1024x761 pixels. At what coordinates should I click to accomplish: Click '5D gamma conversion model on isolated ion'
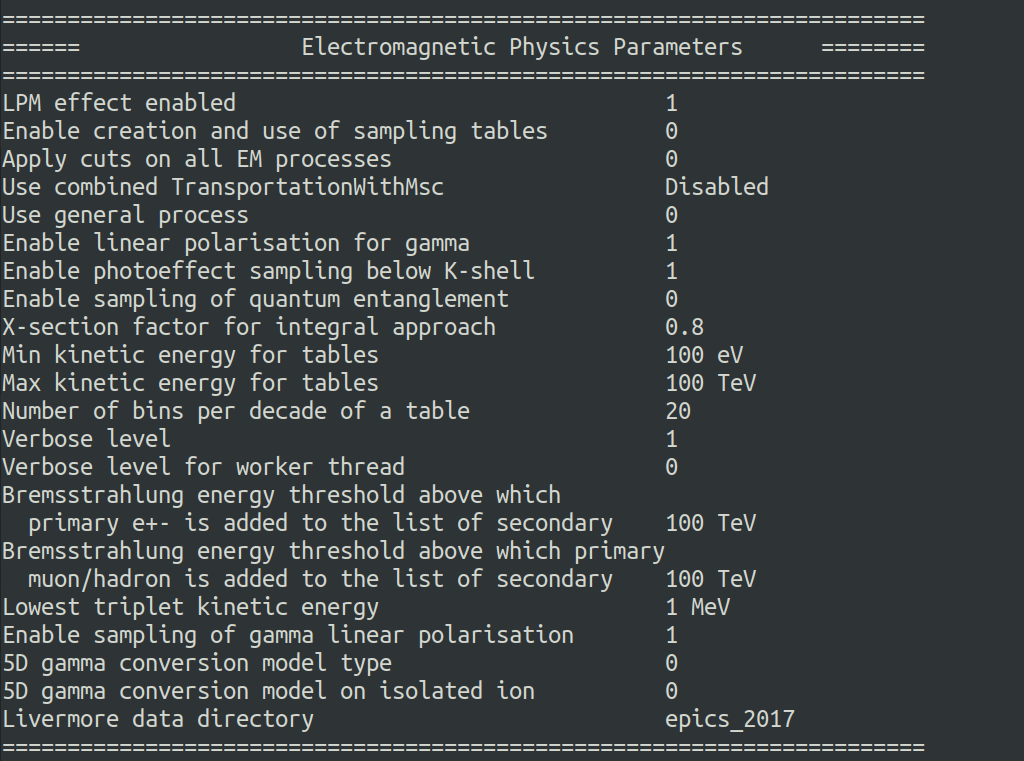click(268, 691)
